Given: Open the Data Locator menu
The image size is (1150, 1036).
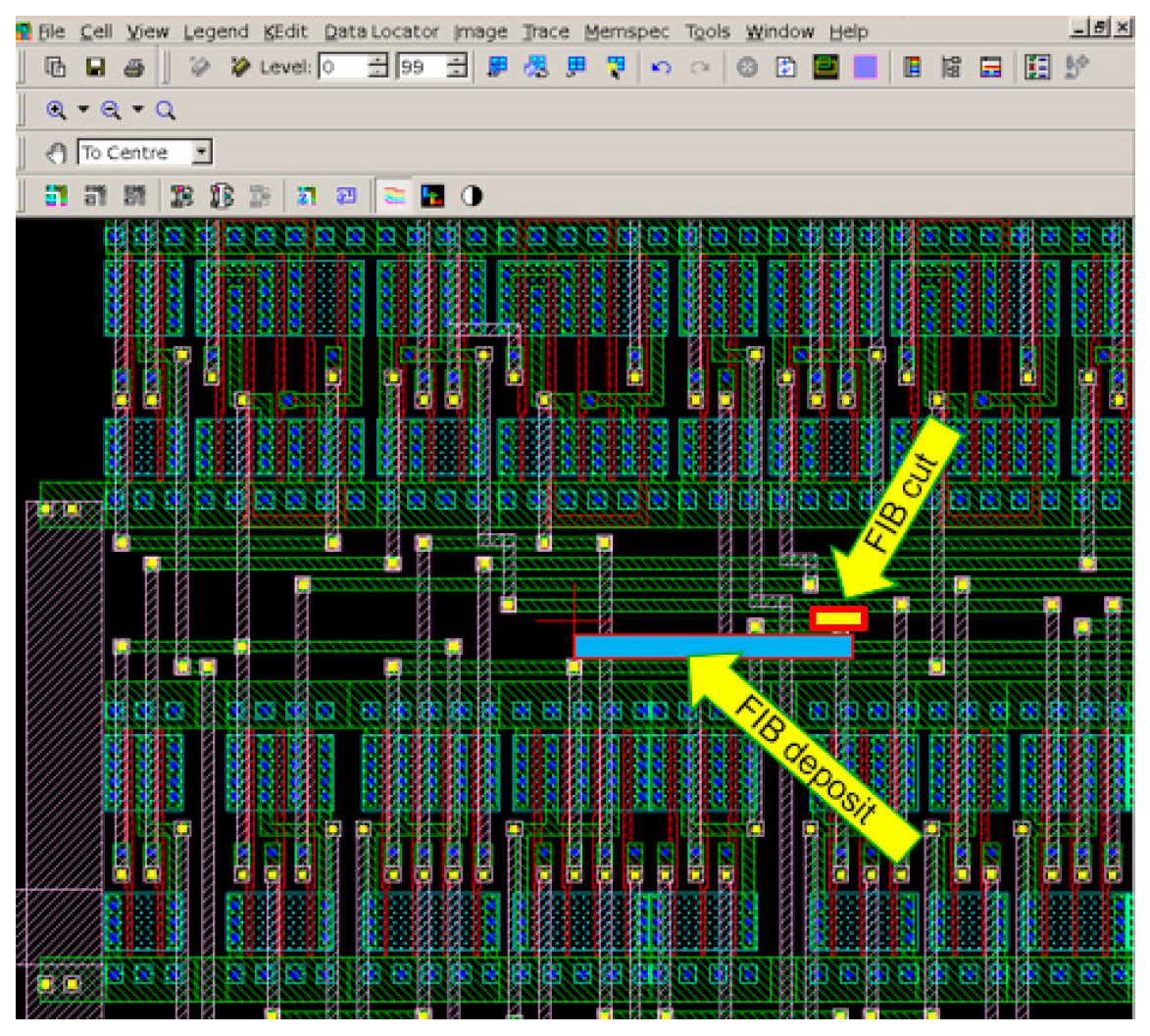Looking at the screenshot, I should click(x=382, y=31).
